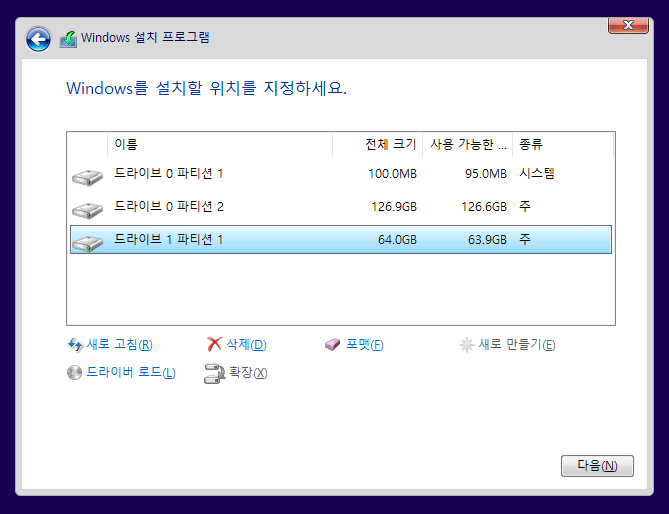This screenshot has width=669, height=514.
Task: Refresh the list with 새로 고침(R)
Action: click(x=119, y=344)
